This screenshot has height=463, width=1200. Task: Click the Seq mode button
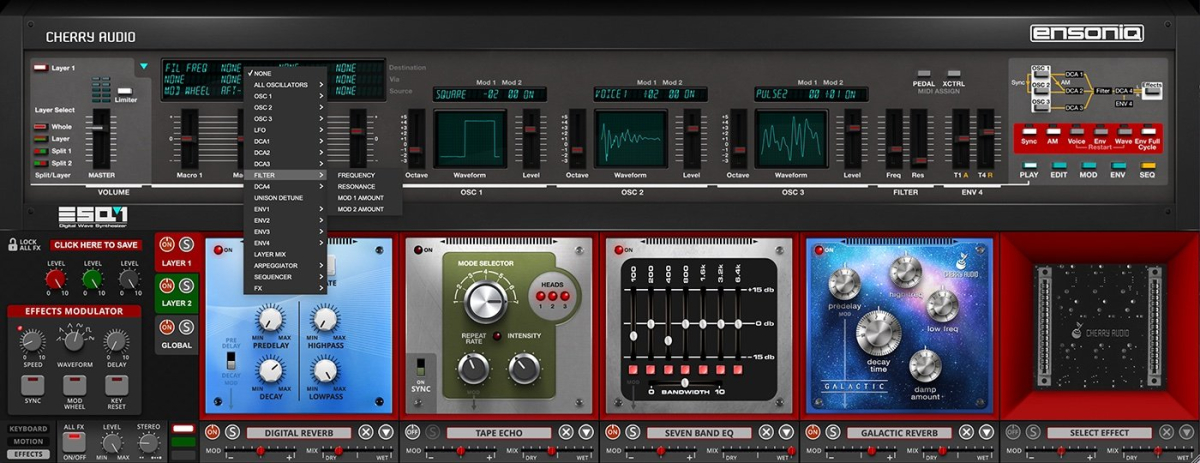pos(1148,166)
